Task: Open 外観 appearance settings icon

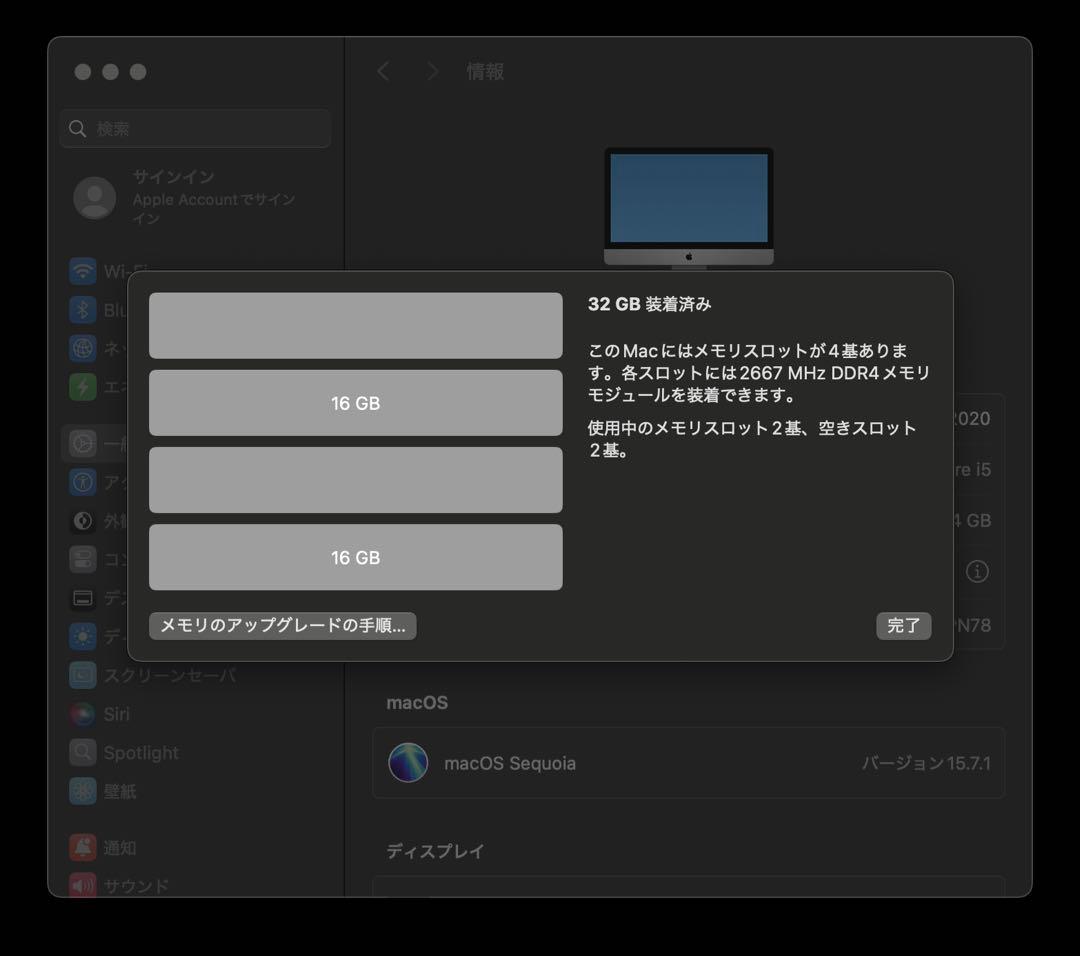Action: point(82,520)
